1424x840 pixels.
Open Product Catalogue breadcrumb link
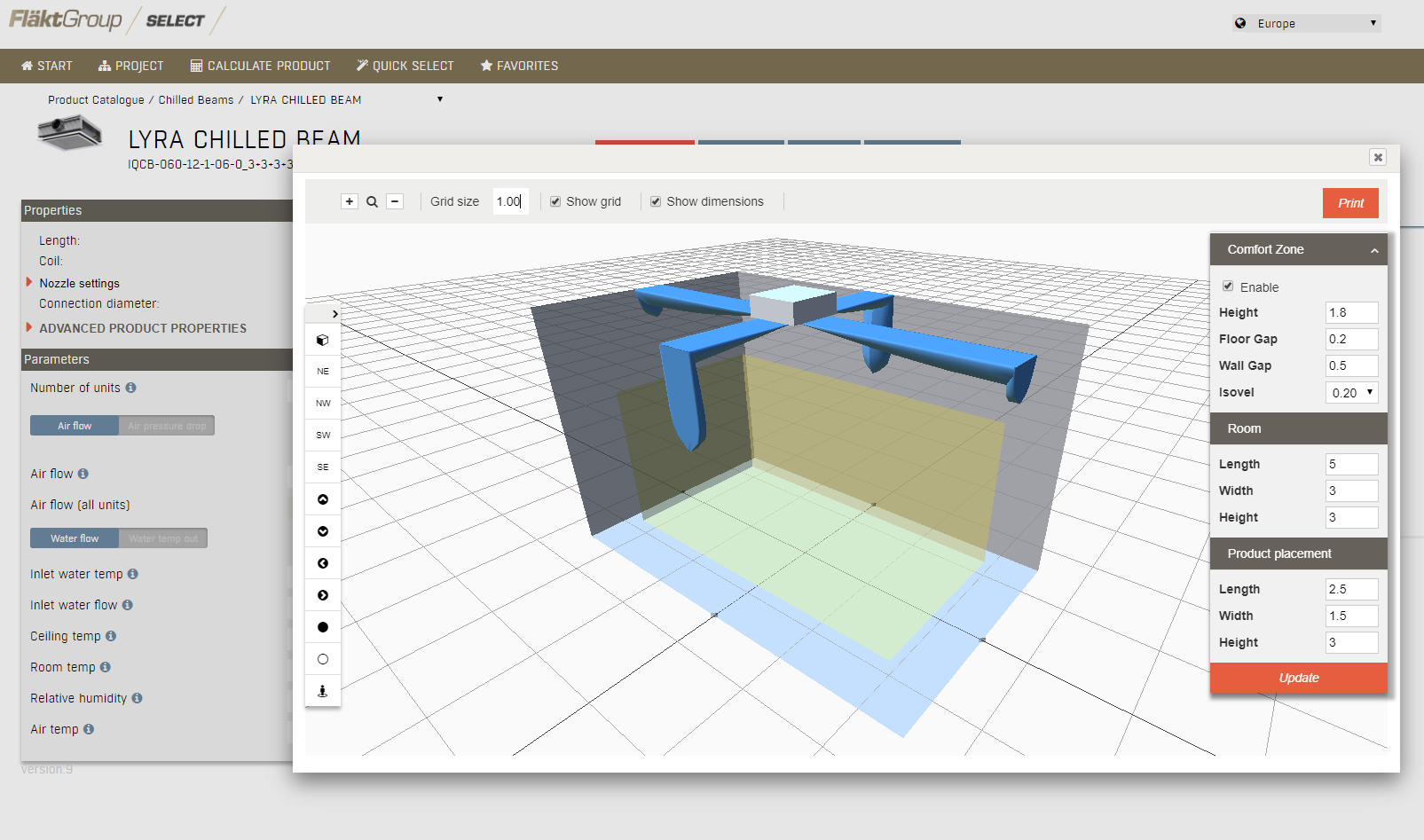(96, 100)
